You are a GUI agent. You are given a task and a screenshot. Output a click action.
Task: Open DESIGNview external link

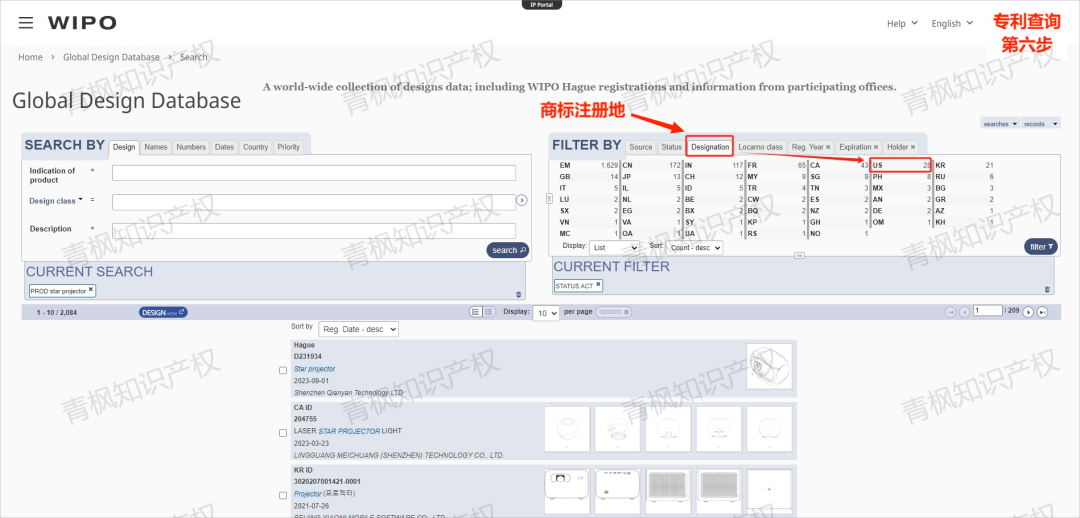tap(163, 312)
